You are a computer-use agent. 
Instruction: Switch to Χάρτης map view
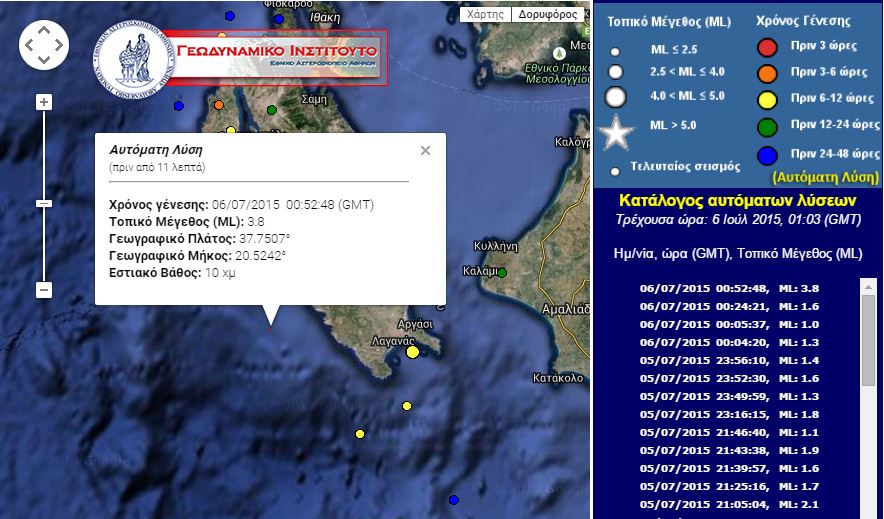point(485,15)
